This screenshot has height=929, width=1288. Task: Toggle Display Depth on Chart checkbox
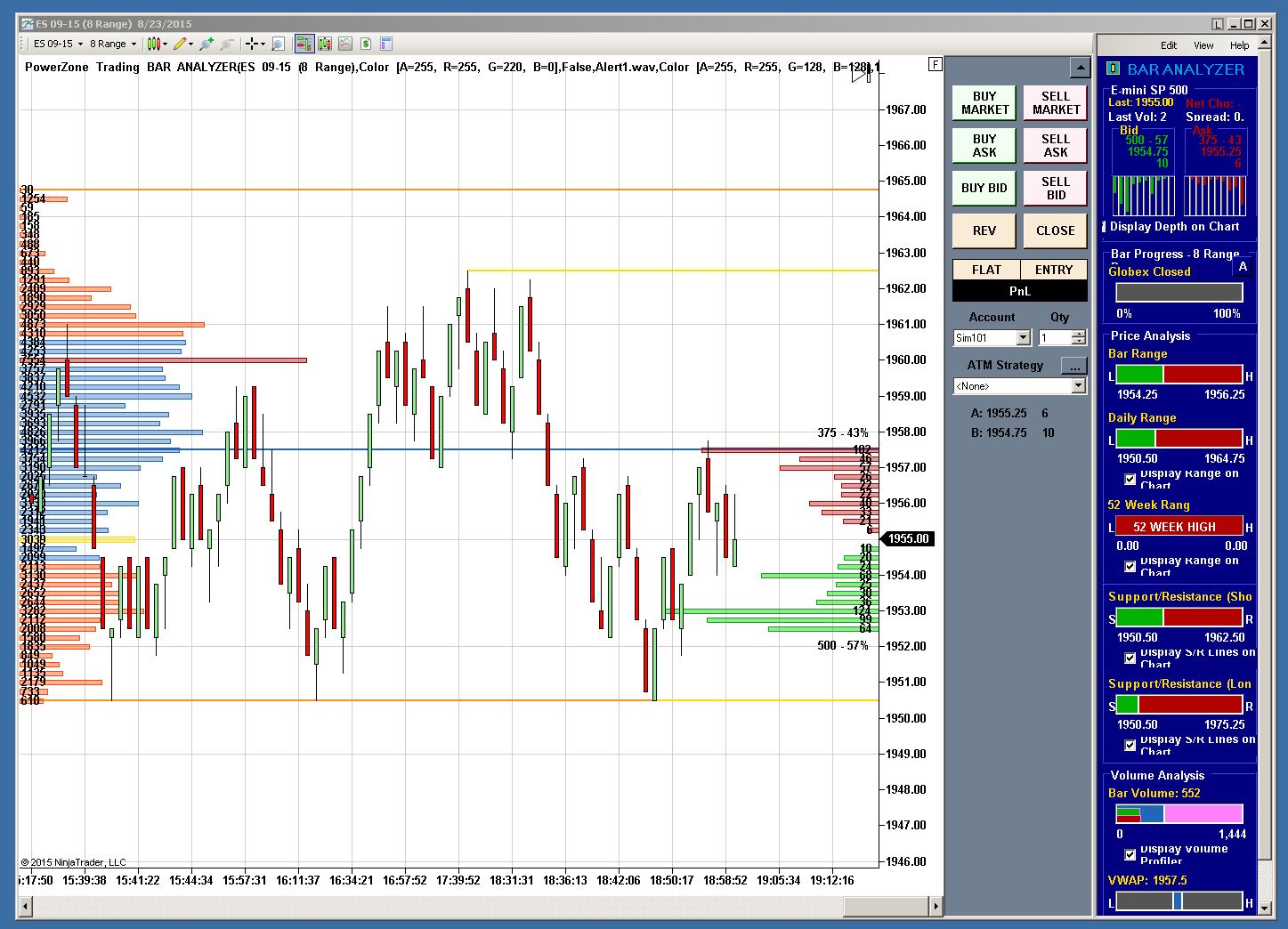1105,227
